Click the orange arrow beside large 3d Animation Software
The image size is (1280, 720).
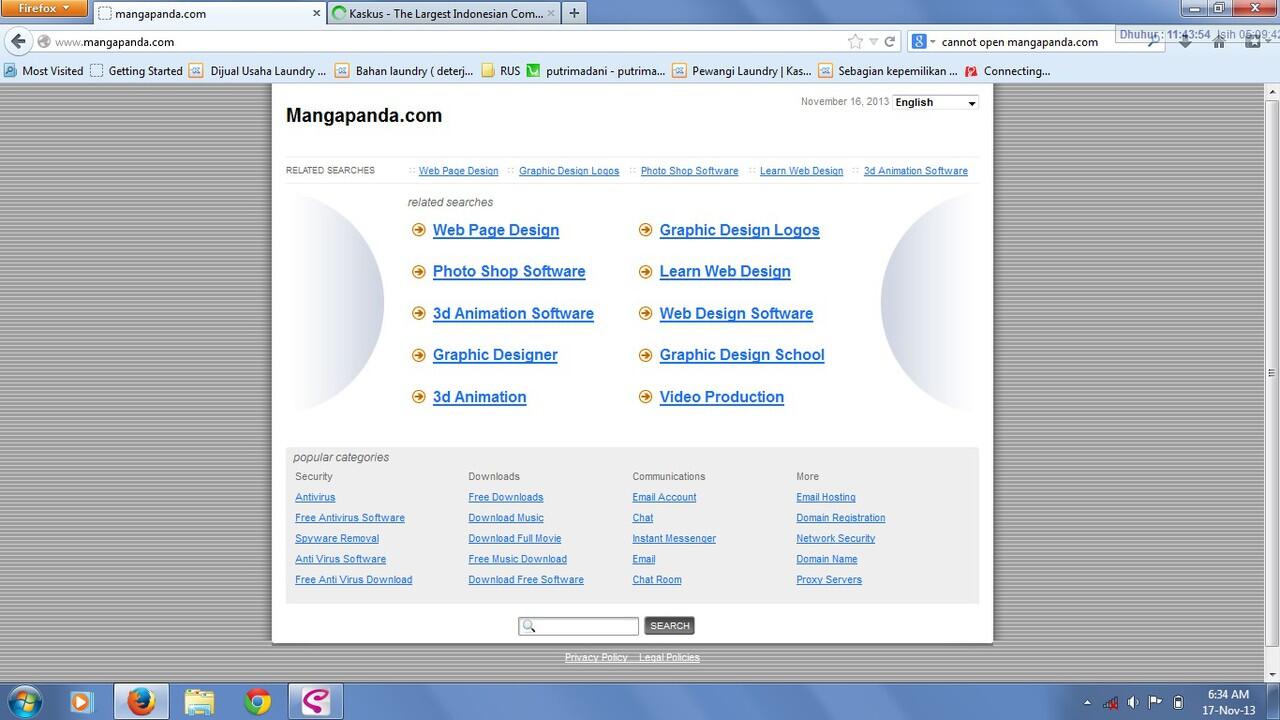(419, 314)
